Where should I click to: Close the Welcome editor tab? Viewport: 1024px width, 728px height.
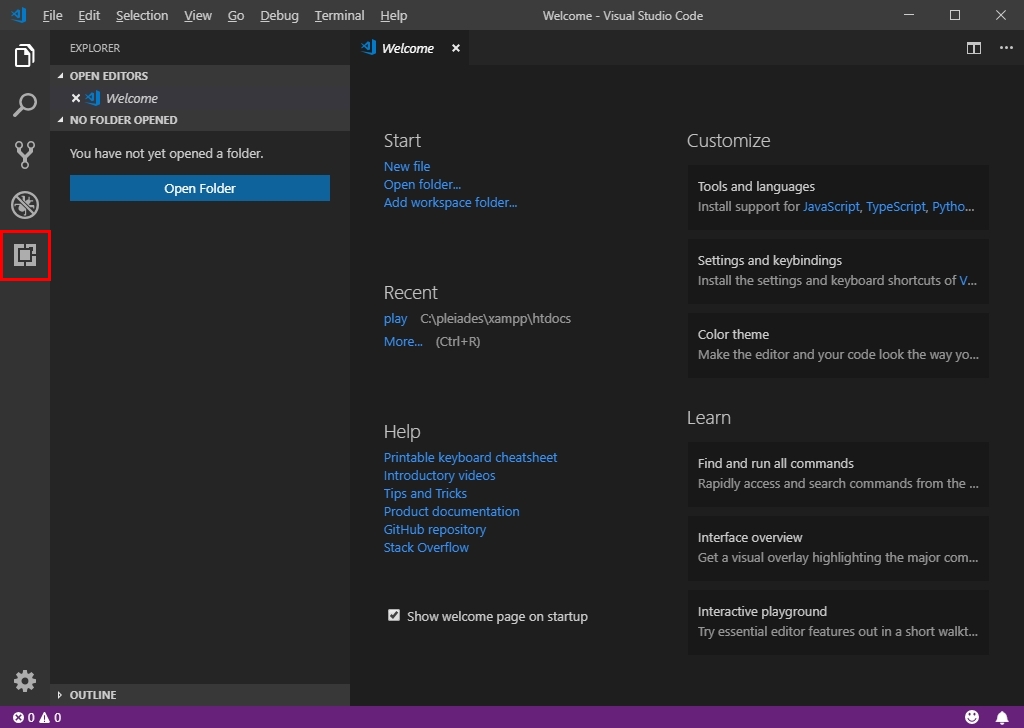(x=456, y=48)
